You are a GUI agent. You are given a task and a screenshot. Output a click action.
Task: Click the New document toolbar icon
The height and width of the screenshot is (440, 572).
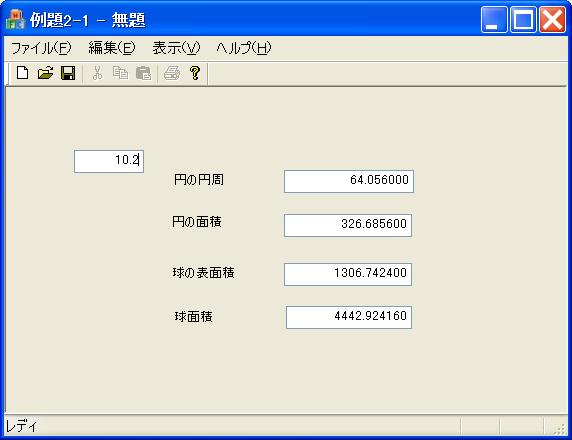(x=23, y=73)
